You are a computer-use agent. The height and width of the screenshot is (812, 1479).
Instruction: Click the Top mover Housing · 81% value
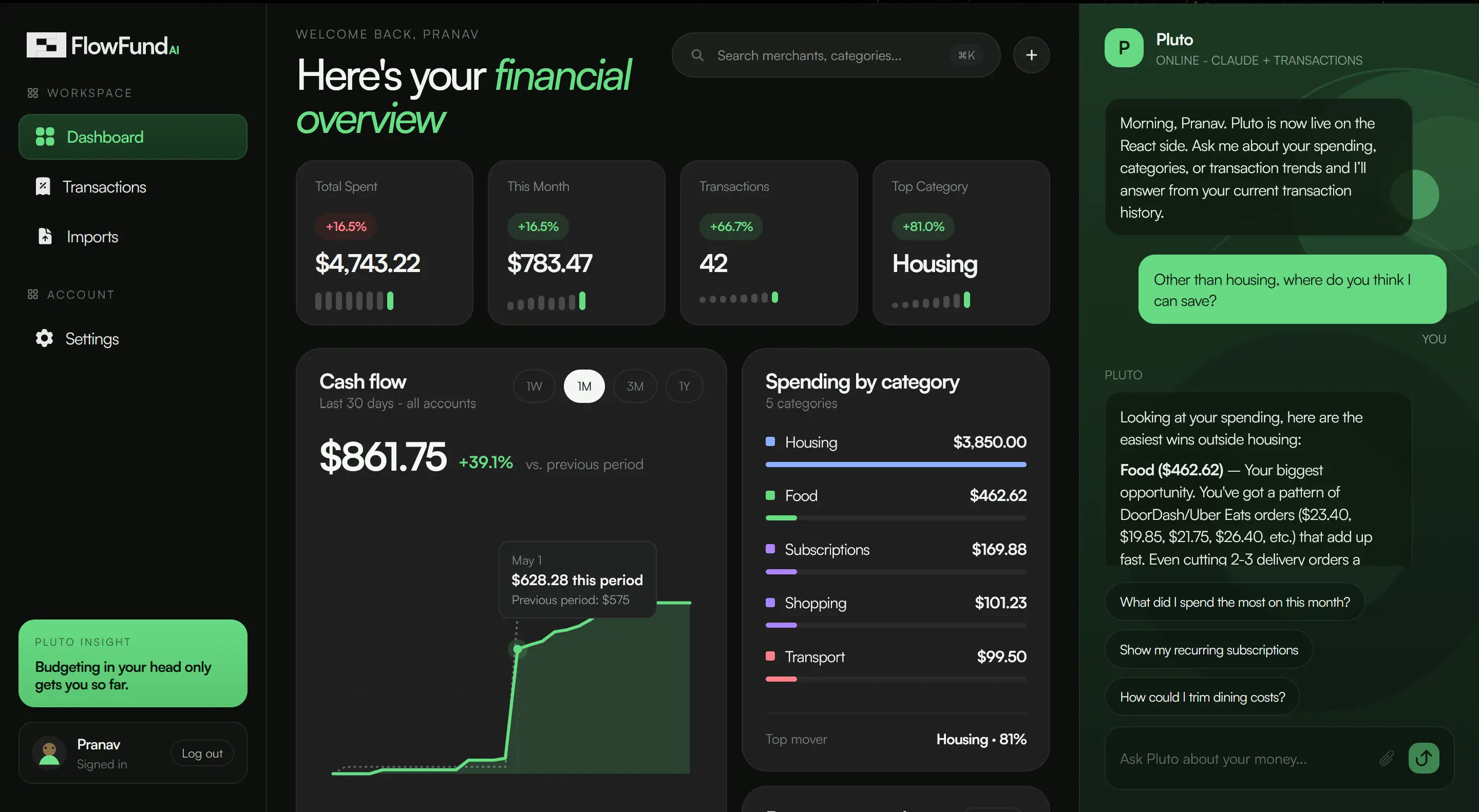click(981, 739)
